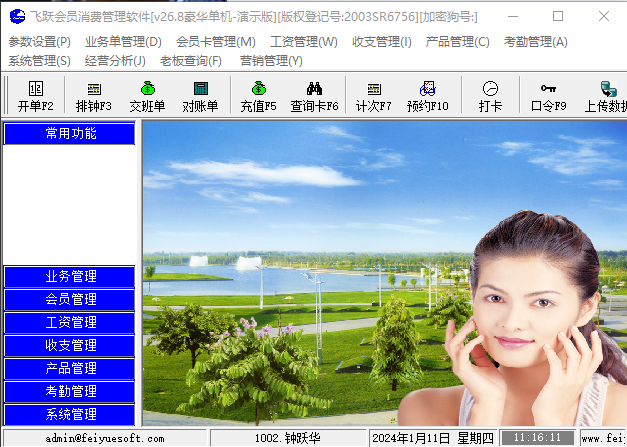Open the 会员卡管理(M) menu

tap(215, 42)
